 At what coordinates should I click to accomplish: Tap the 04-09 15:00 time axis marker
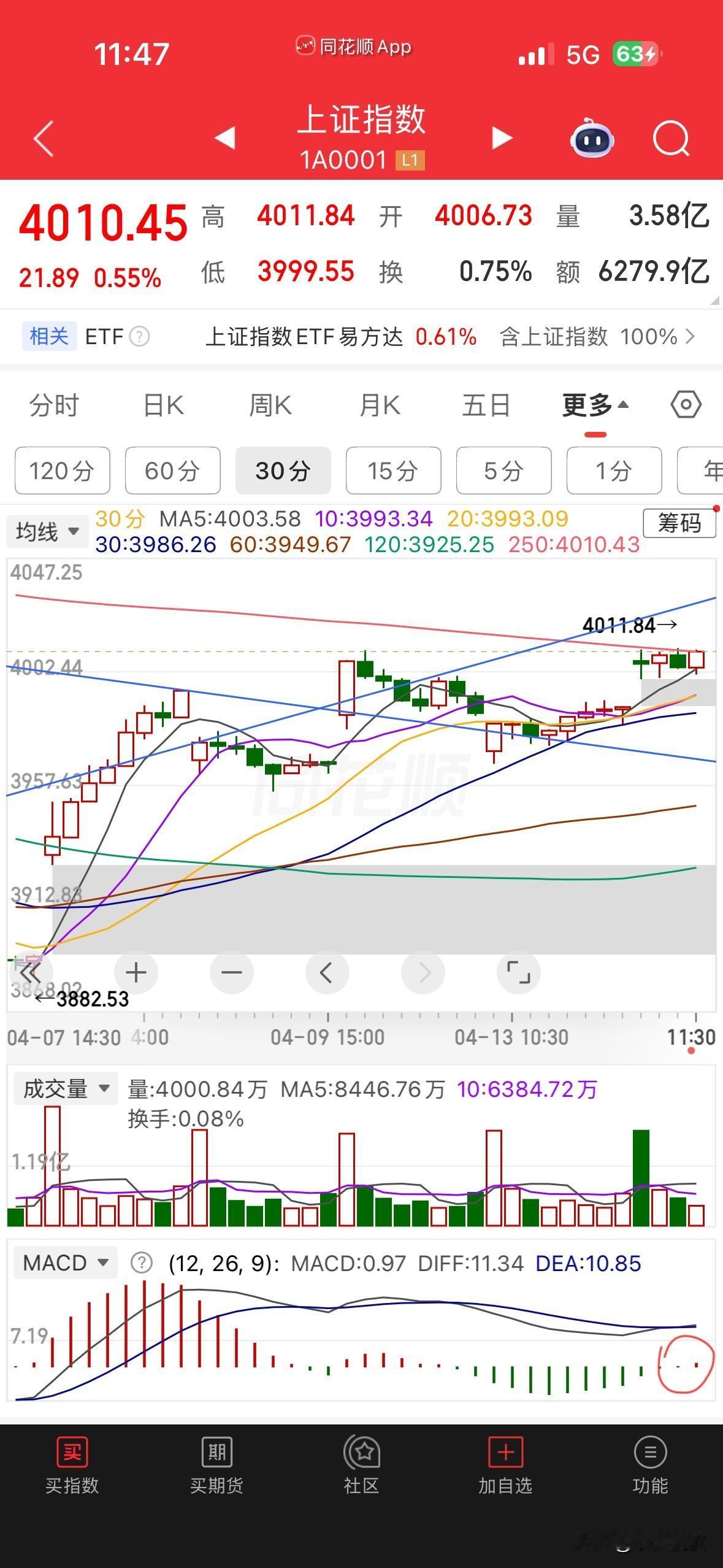coord(327,1037)
